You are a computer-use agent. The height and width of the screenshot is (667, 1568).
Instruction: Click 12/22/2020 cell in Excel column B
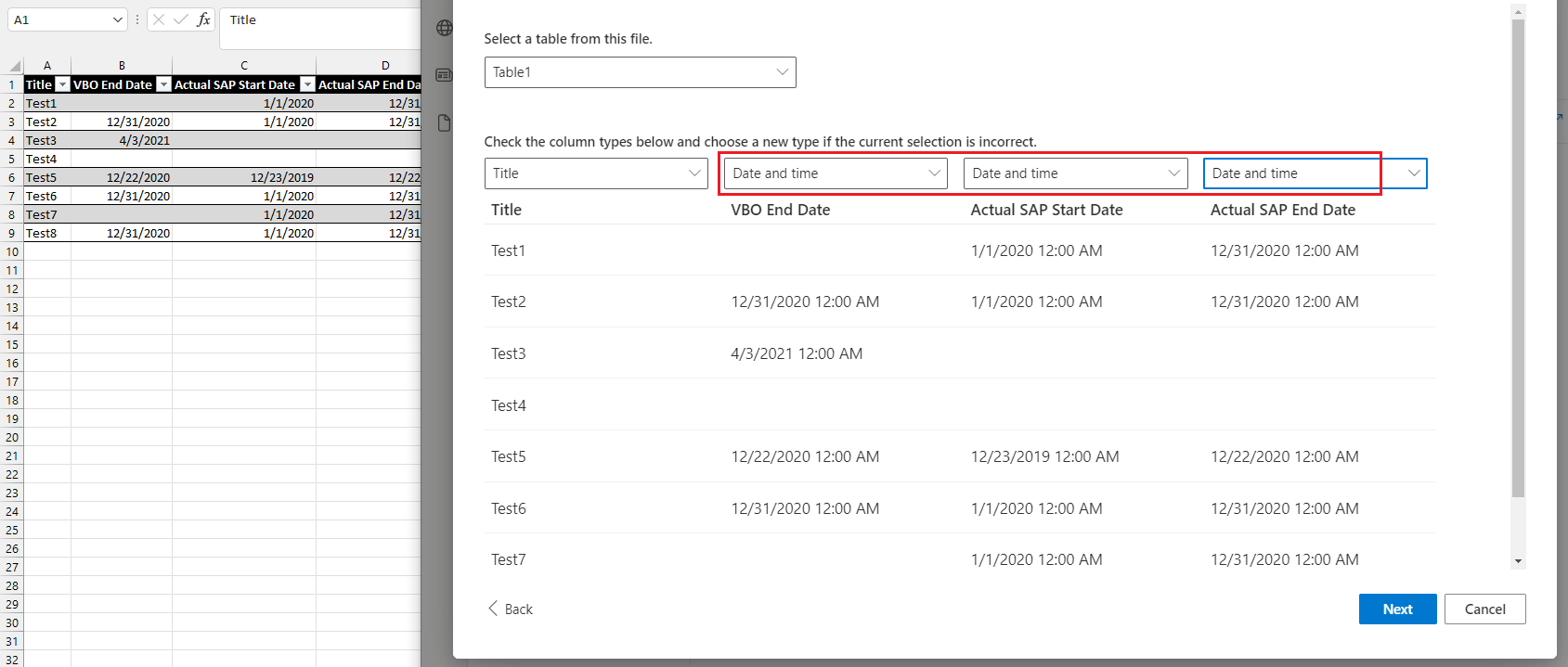tap(122, 177)
